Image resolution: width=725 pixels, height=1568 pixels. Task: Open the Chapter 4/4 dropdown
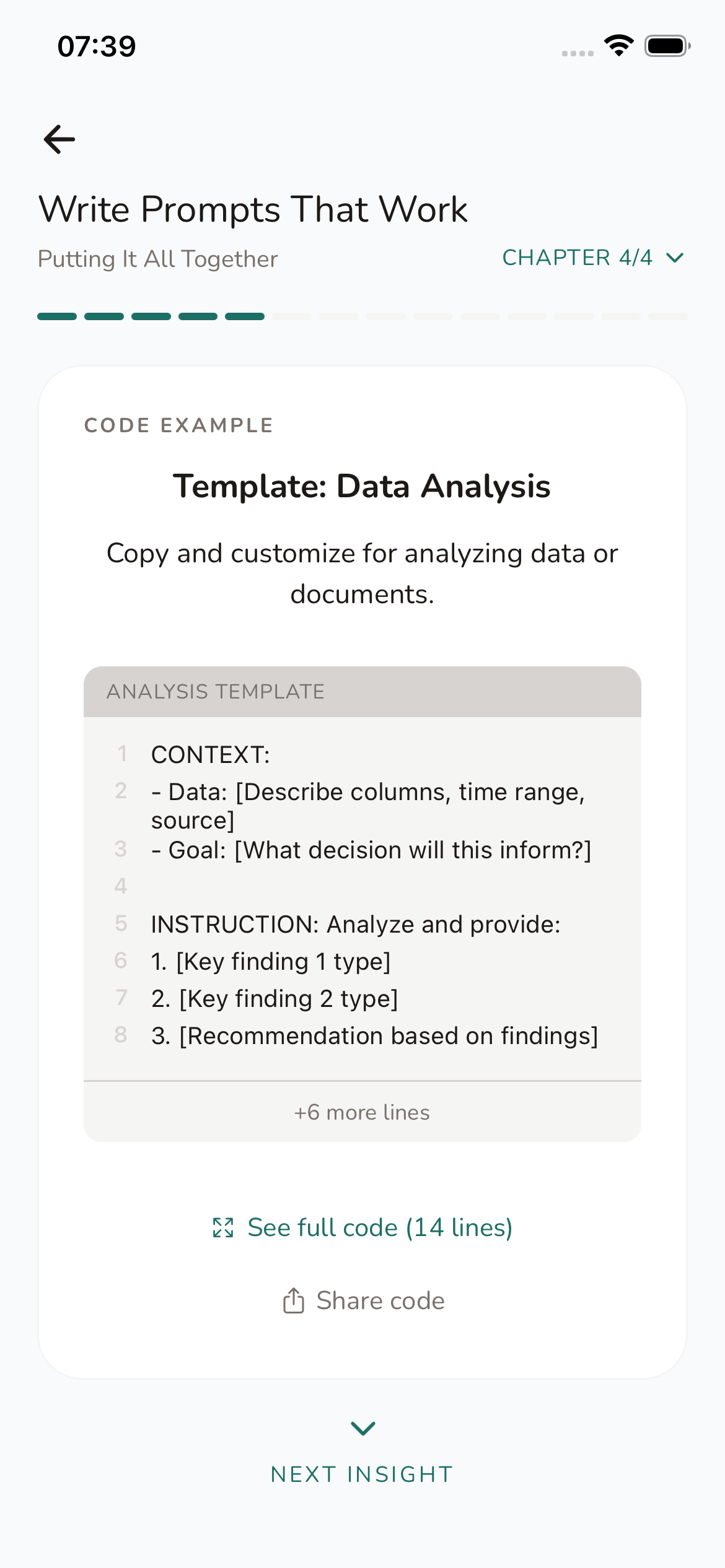pos(577,258)
